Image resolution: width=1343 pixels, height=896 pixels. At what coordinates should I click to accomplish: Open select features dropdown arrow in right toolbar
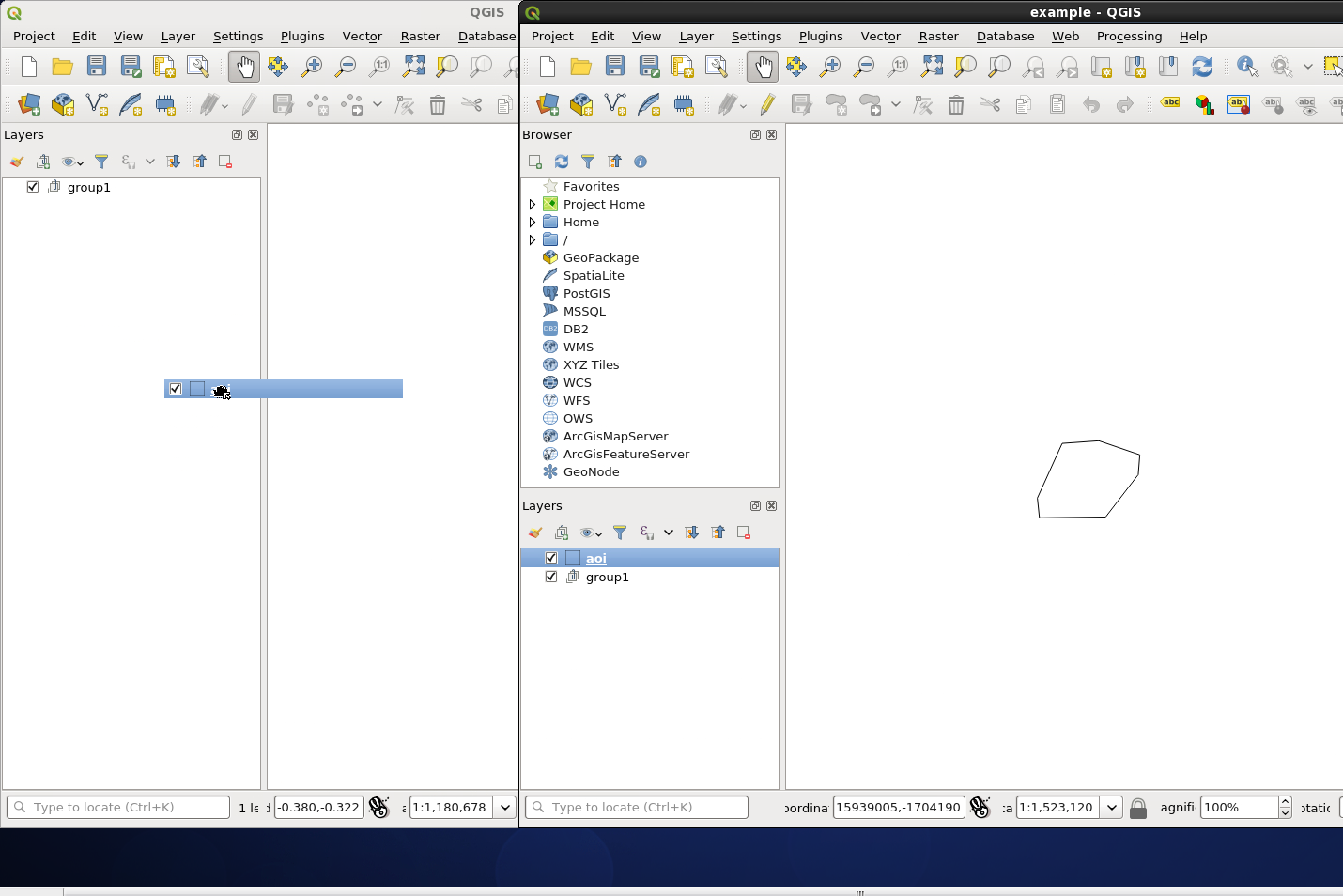(1307, 67)
